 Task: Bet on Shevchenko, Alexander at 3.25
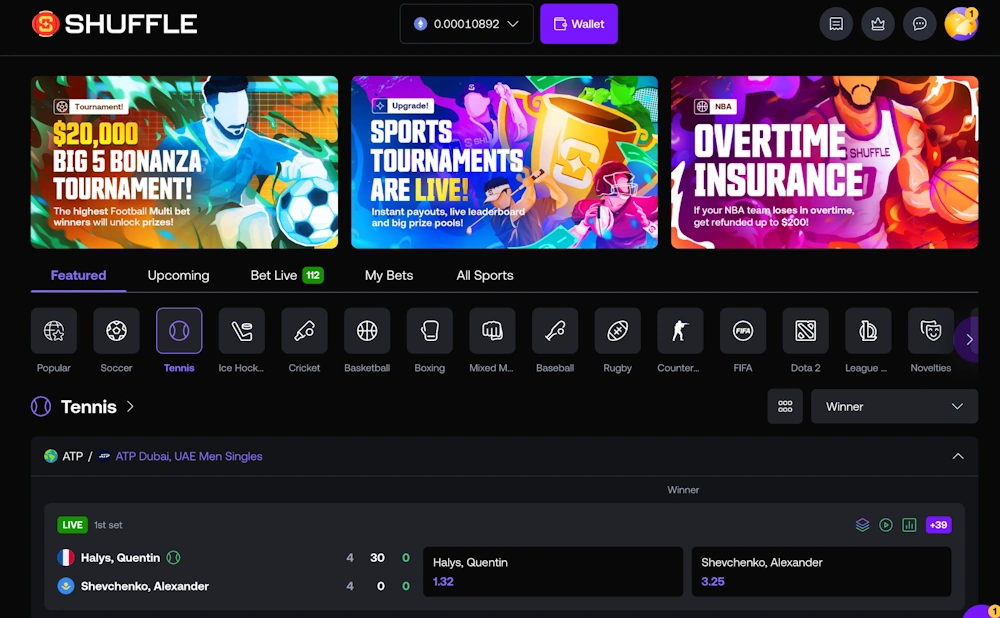820,572
